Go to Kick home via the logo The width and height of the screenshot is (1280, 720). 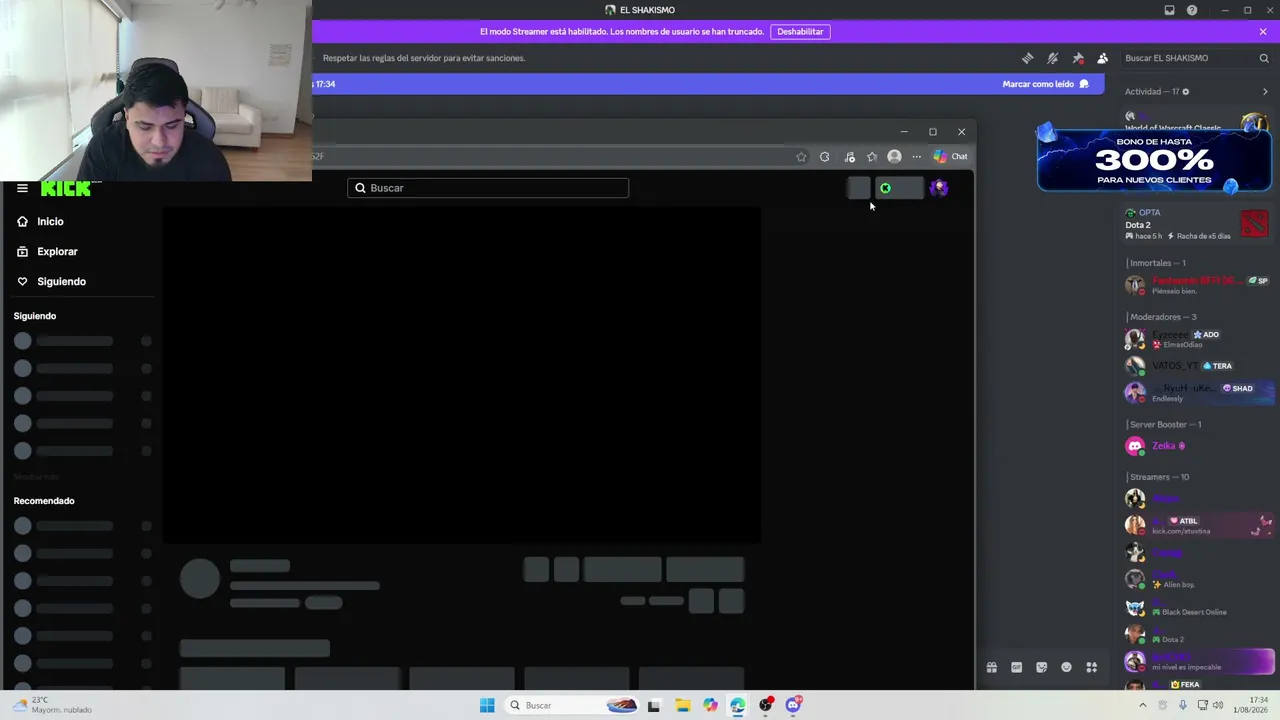click(66, 188)
